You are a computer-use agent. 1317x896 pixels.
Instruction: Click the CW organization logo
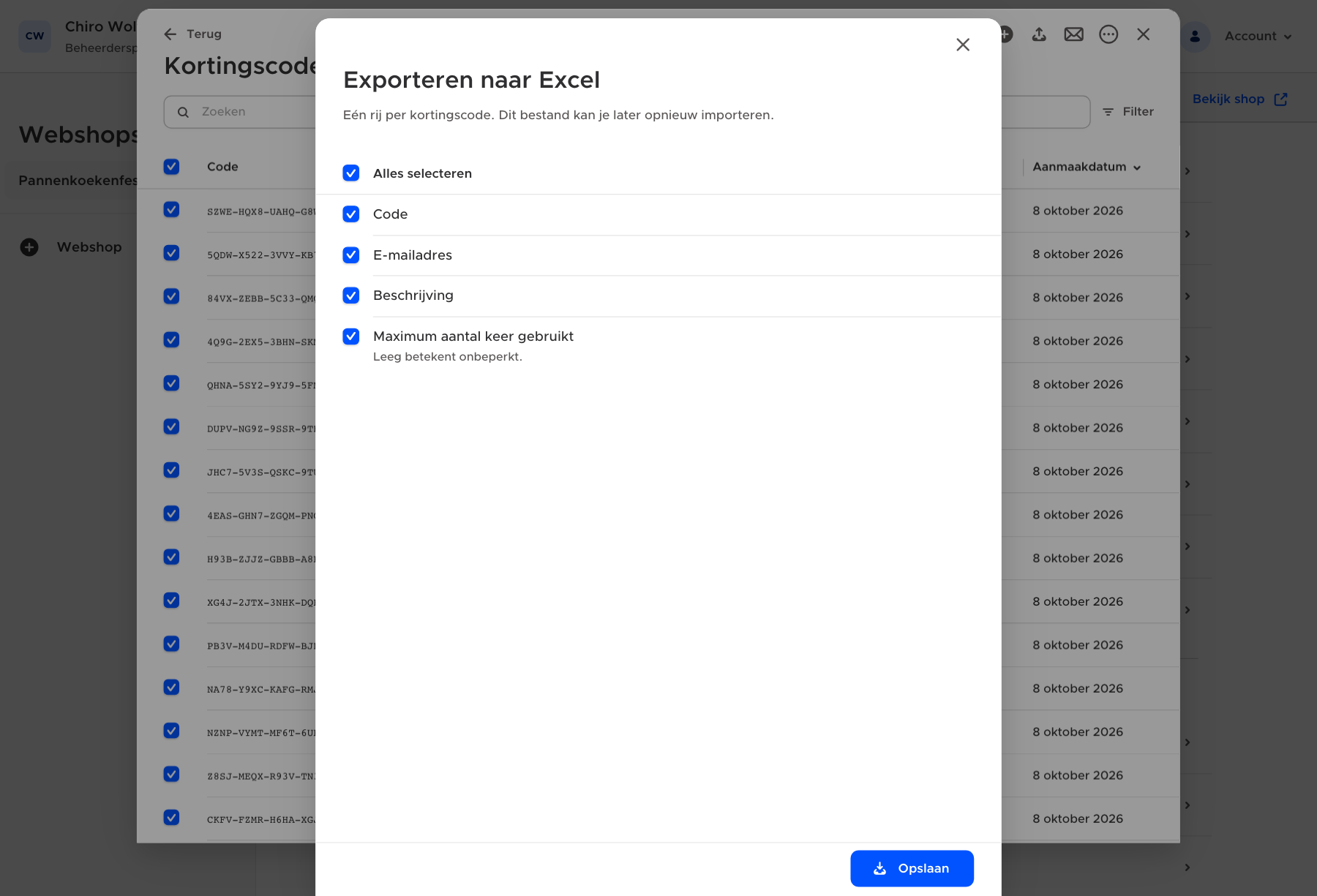(34, 36)
